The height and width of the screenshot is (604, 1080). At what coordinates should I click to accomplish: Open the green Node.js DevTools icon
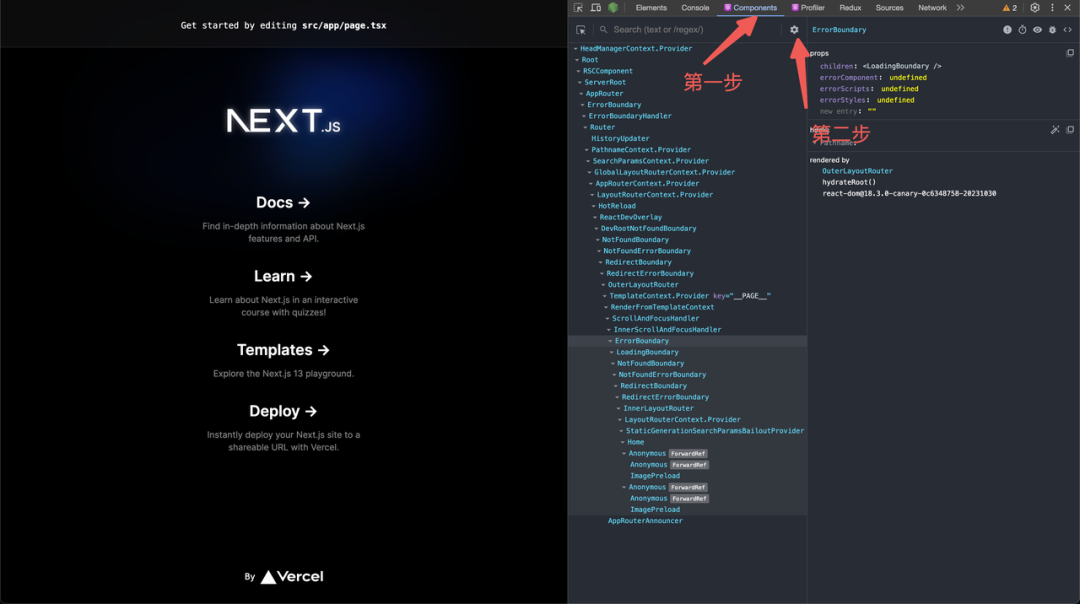(613, 8)
